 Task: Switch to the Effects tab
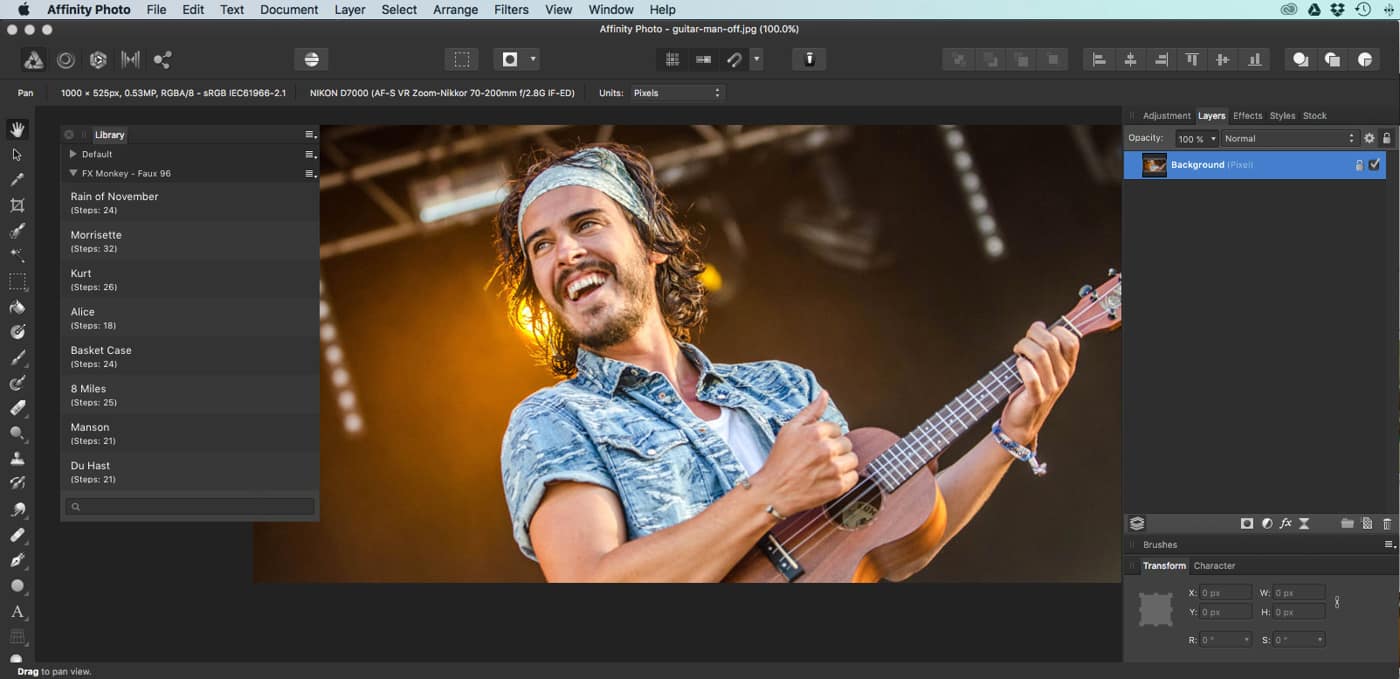click(1247, 115)
